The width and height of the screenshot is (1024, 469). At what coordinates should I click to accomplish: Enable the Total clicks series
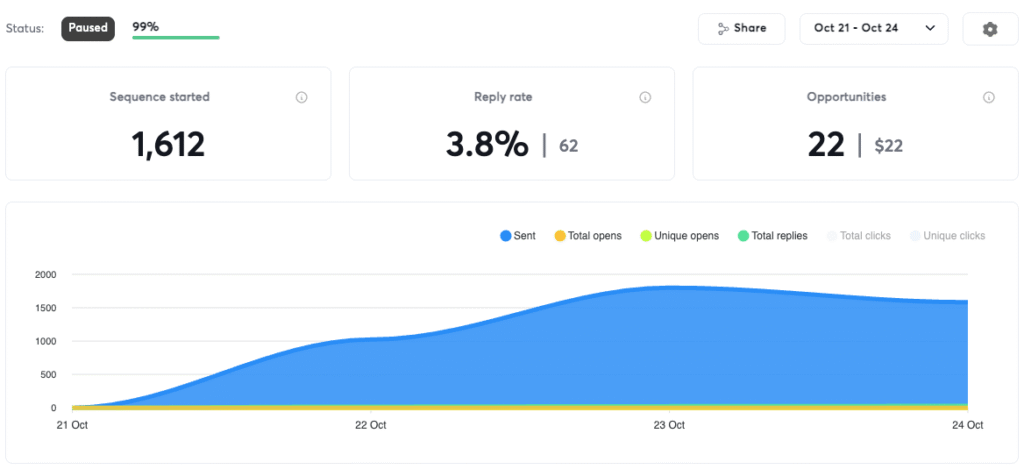tap(859, 236)
